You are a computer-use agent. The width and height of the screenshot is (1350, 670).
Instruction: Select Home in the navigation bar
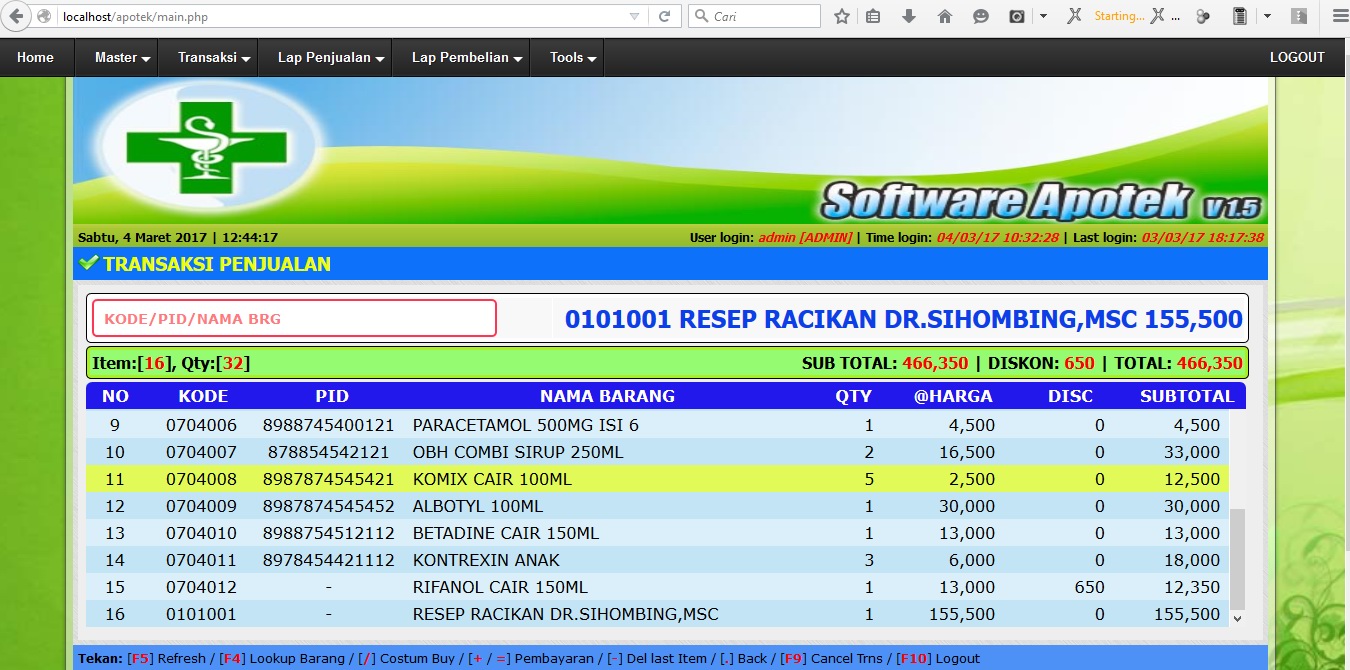[36, 57]
